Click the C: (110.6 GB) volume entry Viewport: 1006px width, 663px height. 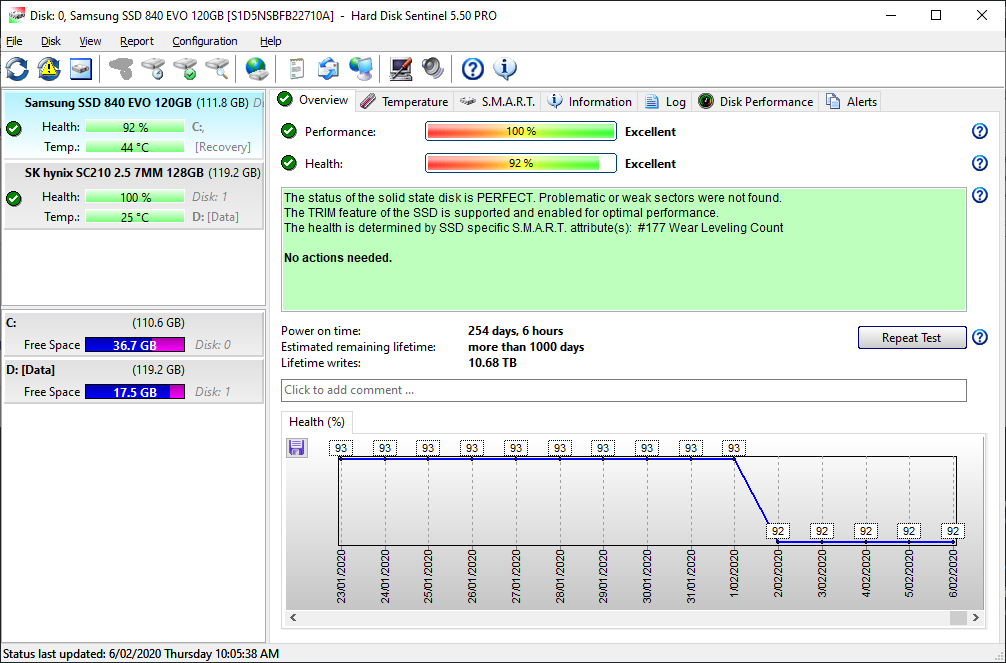[x=133, y=334]
